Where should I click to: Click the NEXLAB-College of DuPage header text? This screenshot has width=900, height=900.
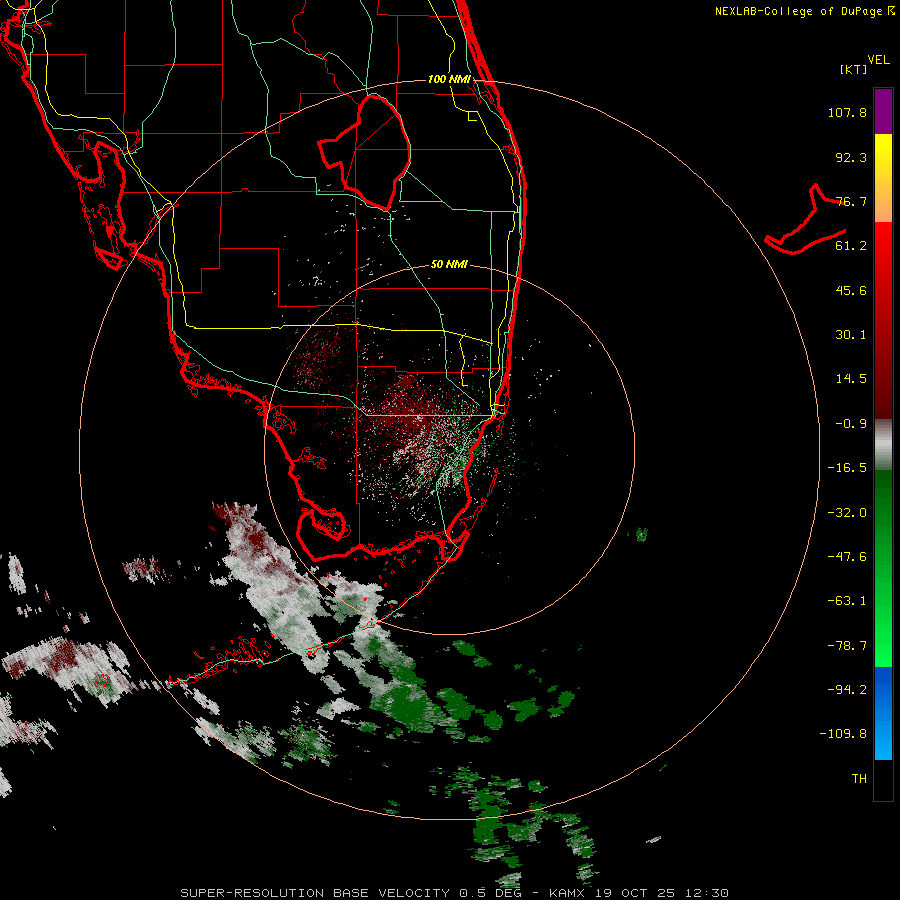(804, 11)
